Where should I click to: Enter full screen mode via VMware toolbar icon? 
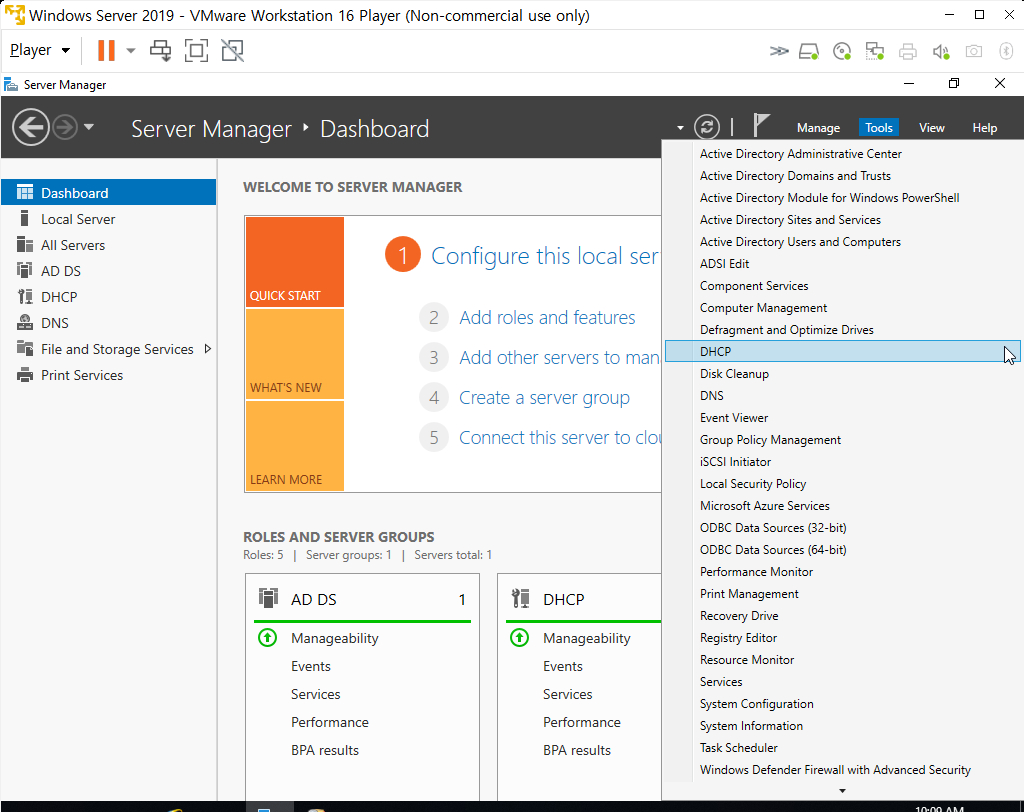197,50
